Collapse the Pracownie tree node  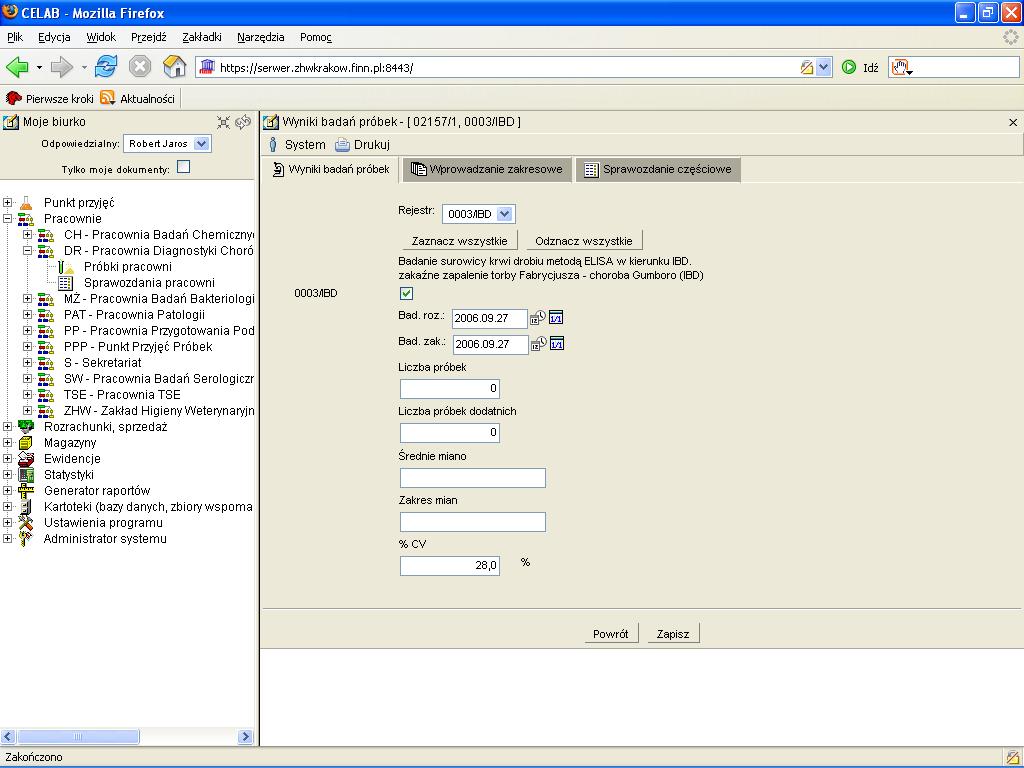[x=7, y=219]
